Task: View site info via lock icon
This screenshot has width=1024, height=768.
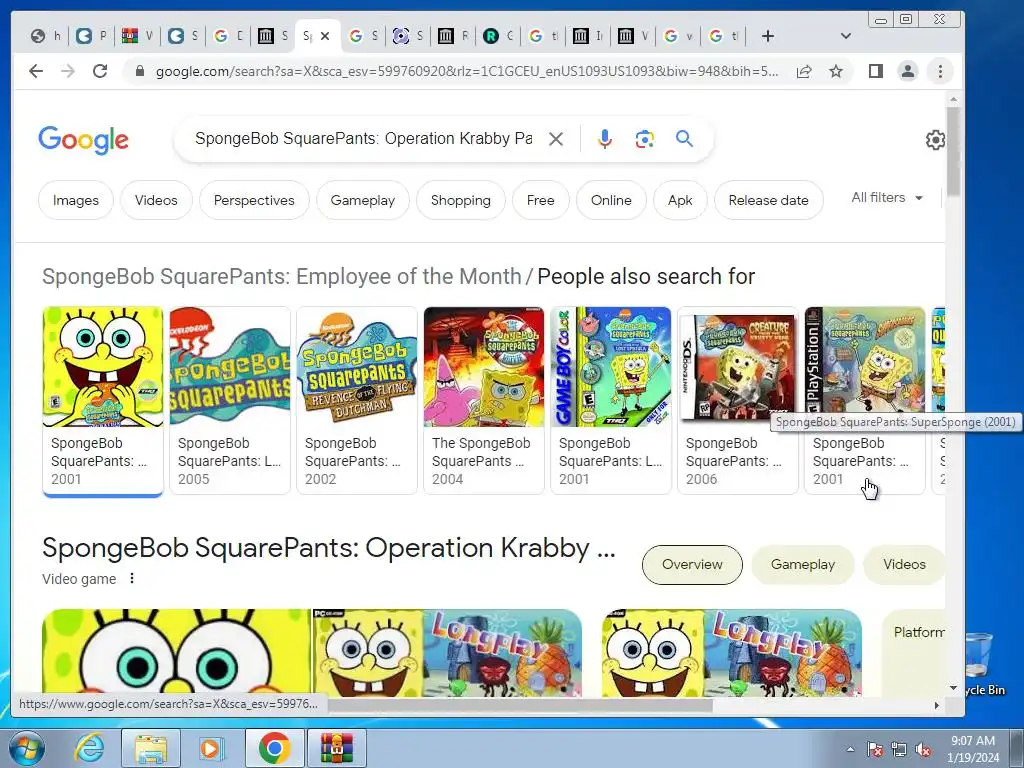Action: point(139,71)
